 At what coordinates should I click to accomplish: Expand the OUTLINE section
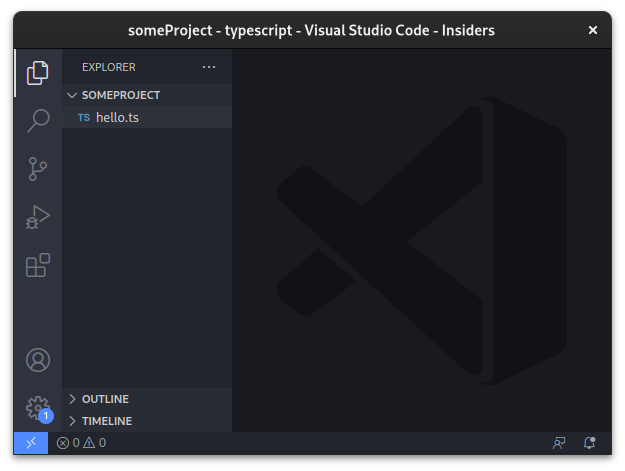[147, 399]
